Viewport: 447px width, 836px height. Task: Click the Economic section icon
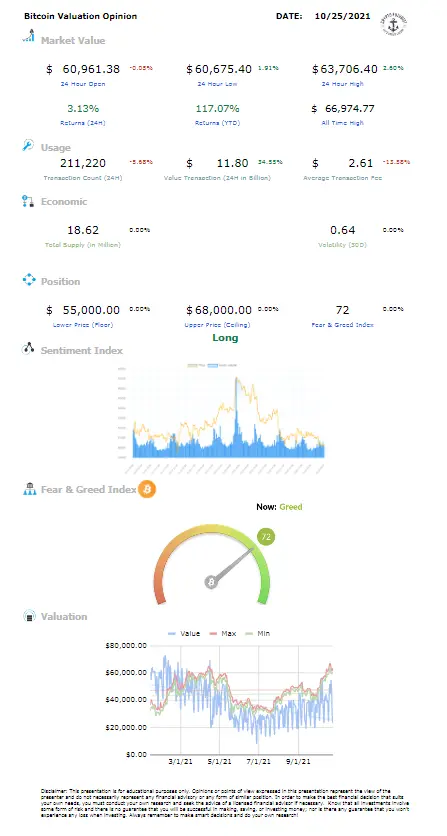[x=28, y=201]
